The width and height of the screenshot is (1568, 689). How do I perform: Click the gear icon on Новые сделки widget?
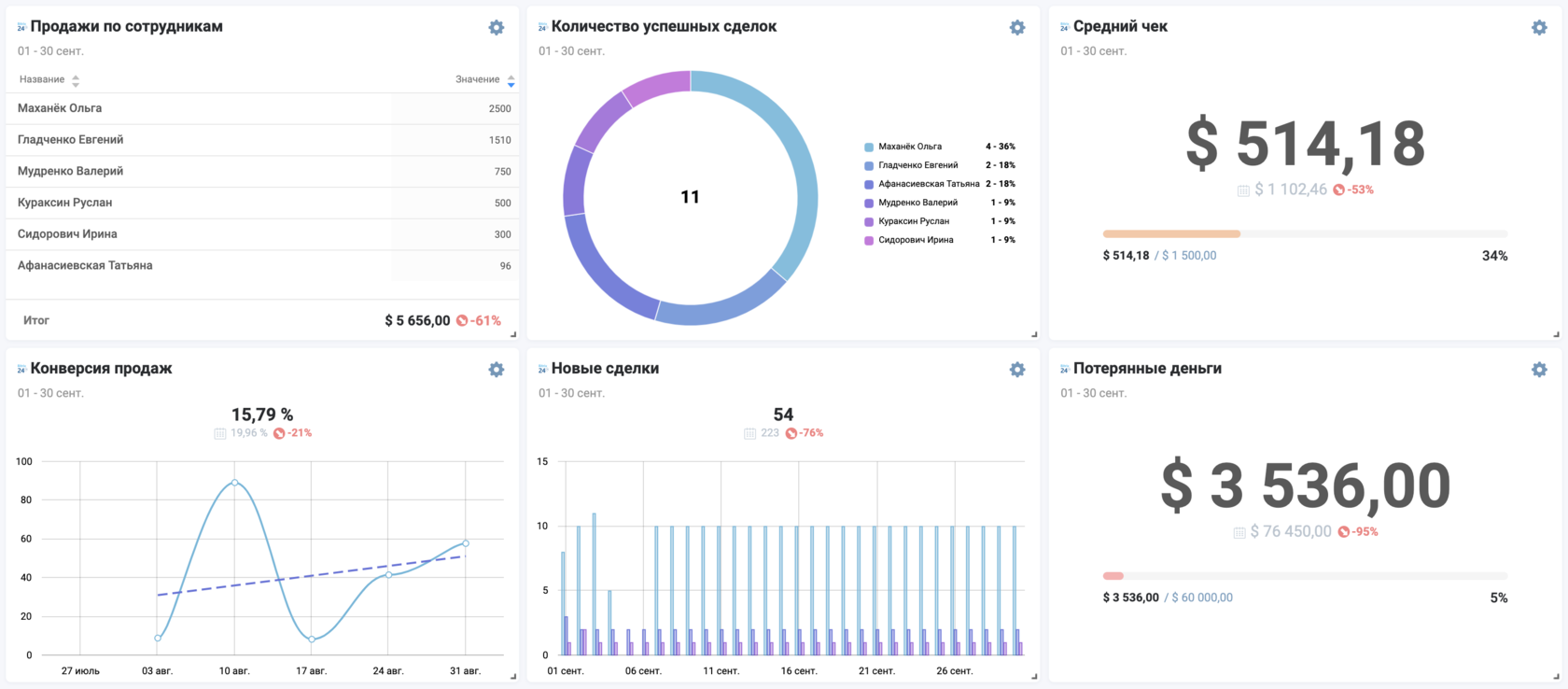tap(1017, 370)
